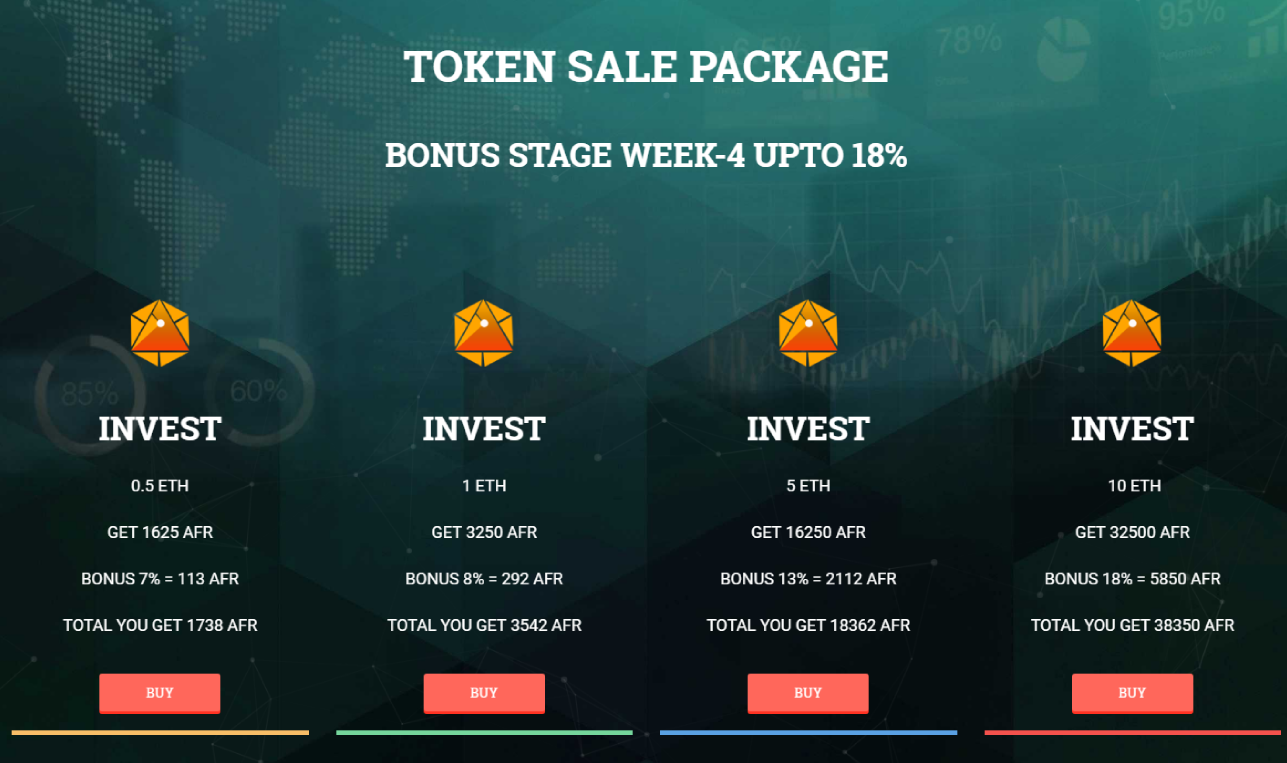Select the INVEST heading of the 10 ETH package

(1132, 429)
